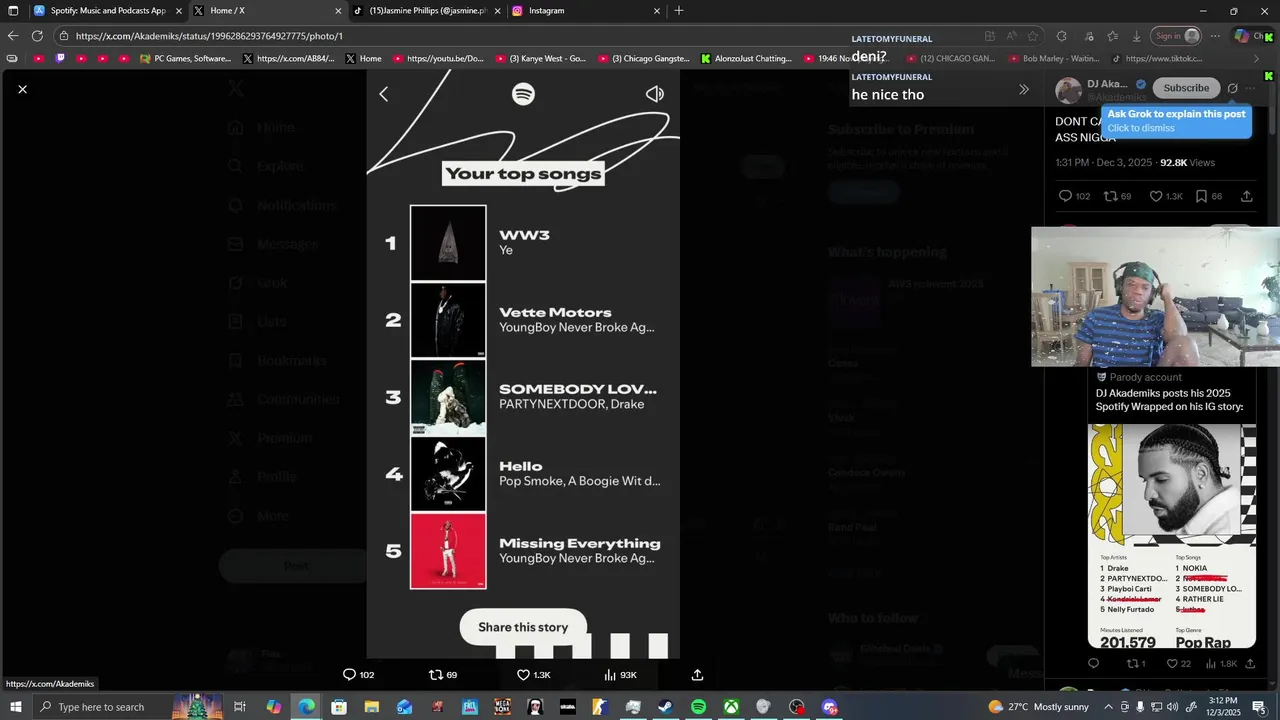Click the views icon showing 1.8K on reply
The image size is (1280, 720).
1221,663
